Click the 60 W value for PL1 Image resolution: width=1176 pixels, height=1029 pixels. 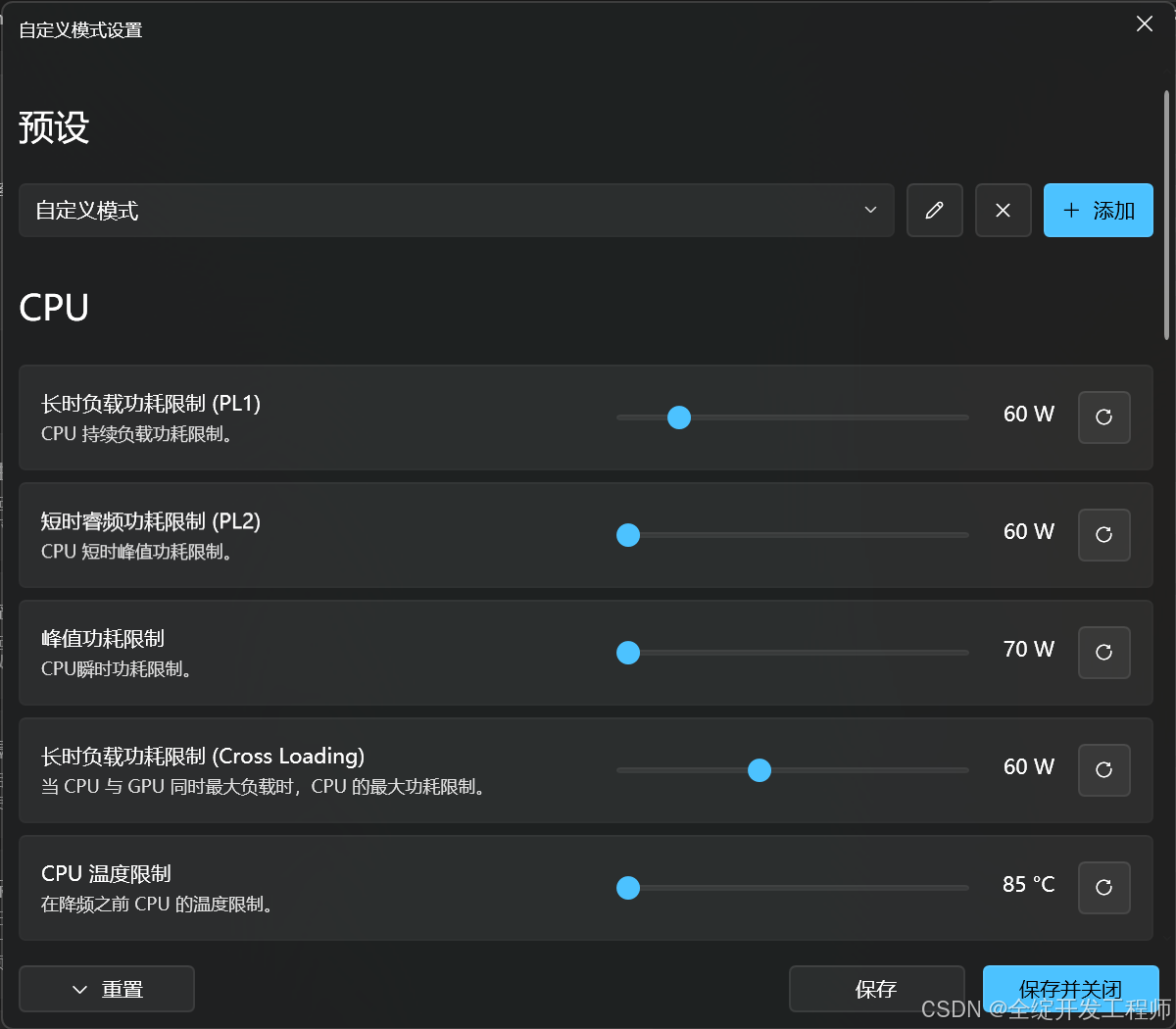click(1028, 415)
